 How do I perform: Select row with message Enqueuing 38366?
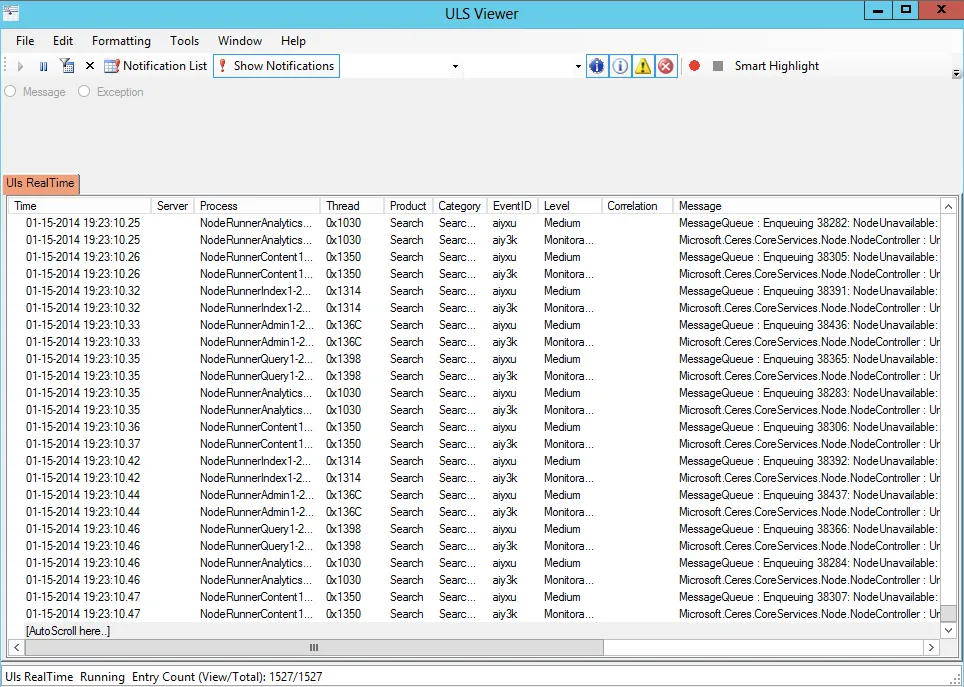click(x=474, y=529)
